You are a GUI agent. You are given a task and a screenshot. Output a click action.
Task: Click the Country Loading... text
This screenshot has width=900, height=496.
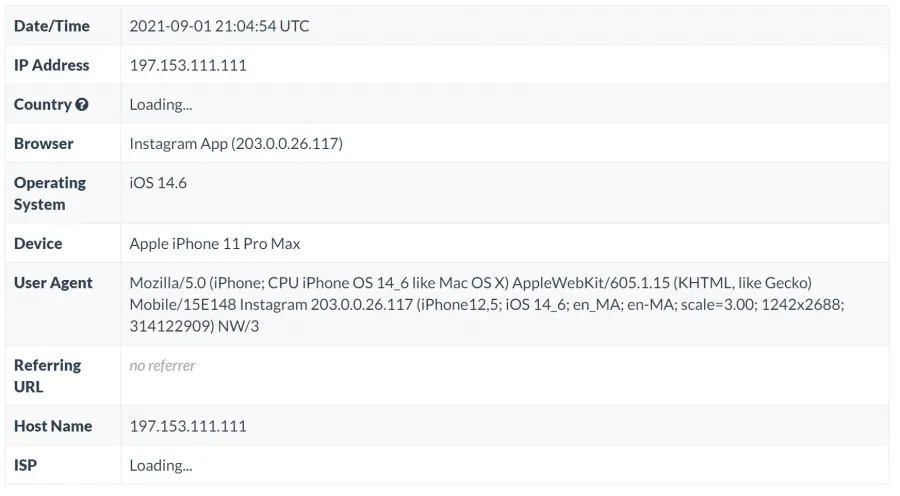click(x=161, y=104)
